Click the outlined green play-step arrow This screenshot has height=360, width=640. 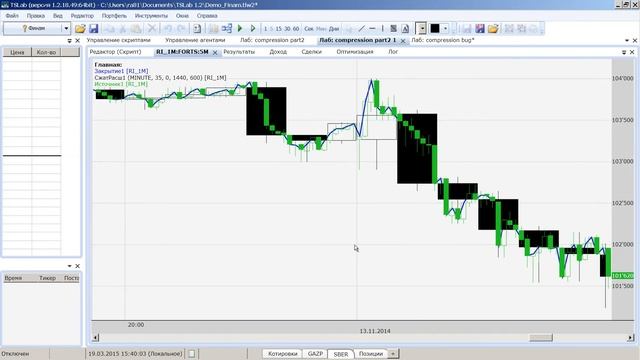click(x=253, y=29)
